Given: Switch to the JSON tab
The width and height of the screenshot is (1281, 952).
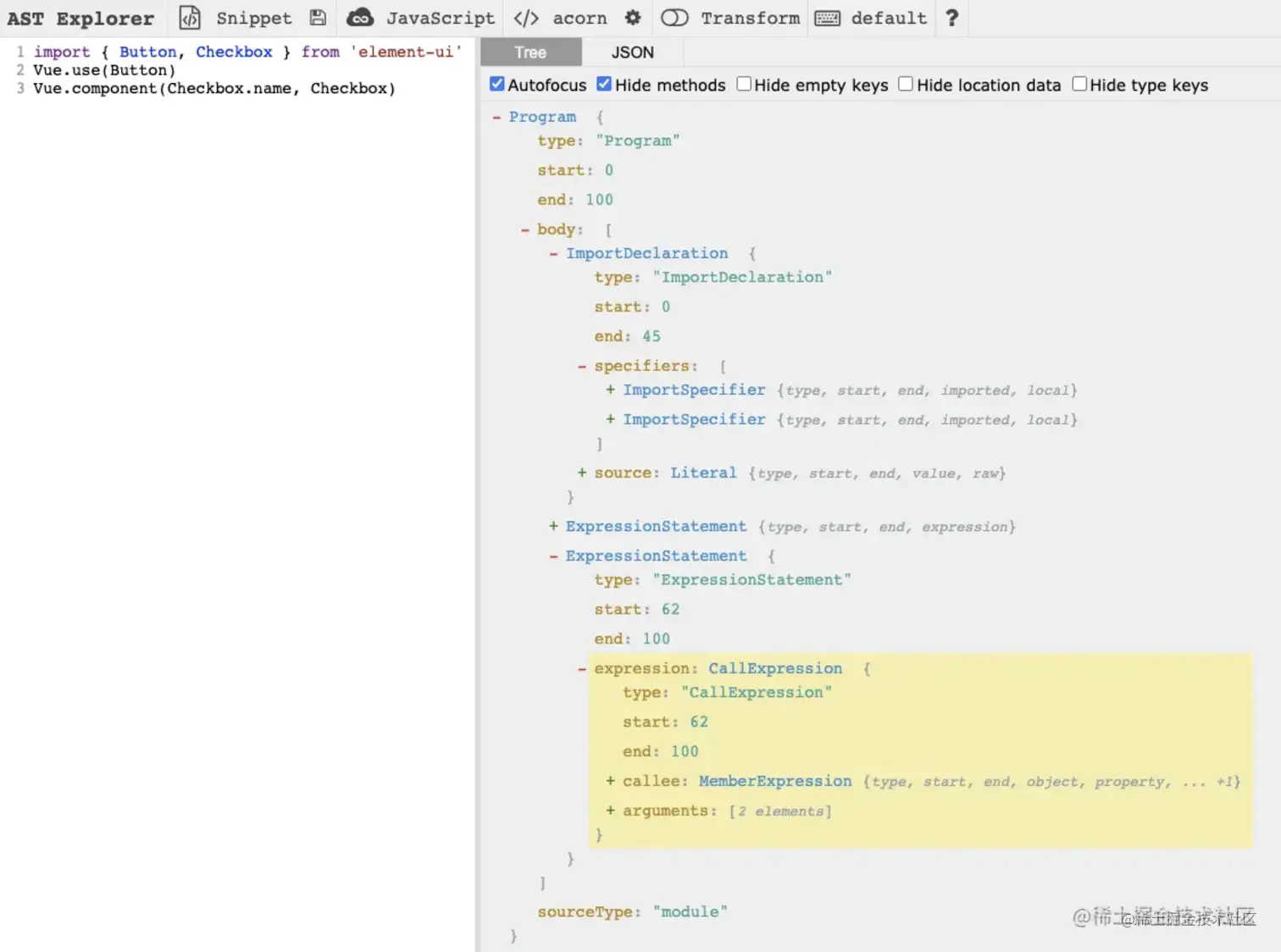Looking at the screenshot, I should tap(633, 53).
